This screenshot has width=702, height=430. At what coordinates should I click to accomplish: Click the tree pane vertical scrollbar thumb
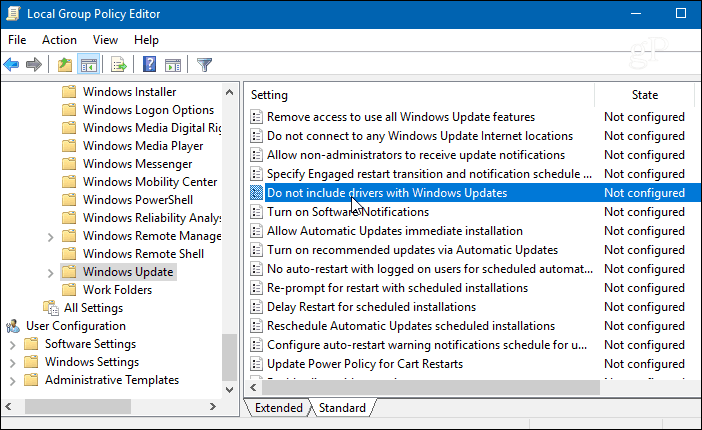point(229,357)
